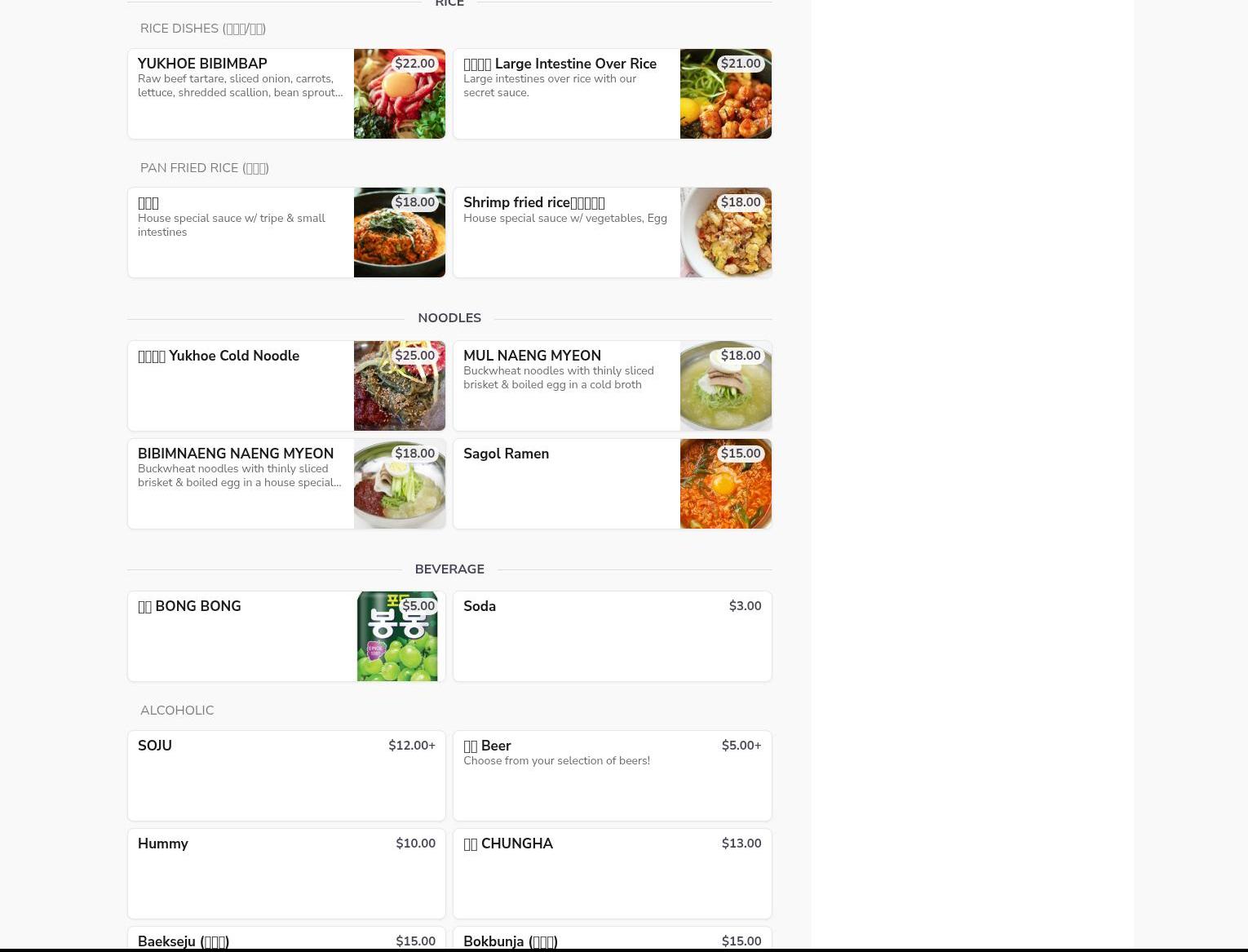
Task: Open the Yukhoe Bibimbap food photo
Action: pos(400,94)
